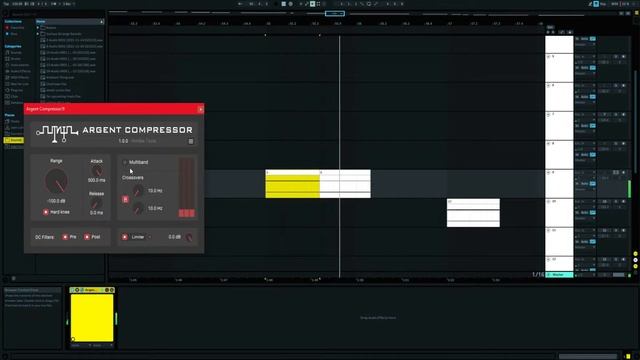Click the -100.0 dB Range value
This screenshot has height=360, width=640.
56,201
